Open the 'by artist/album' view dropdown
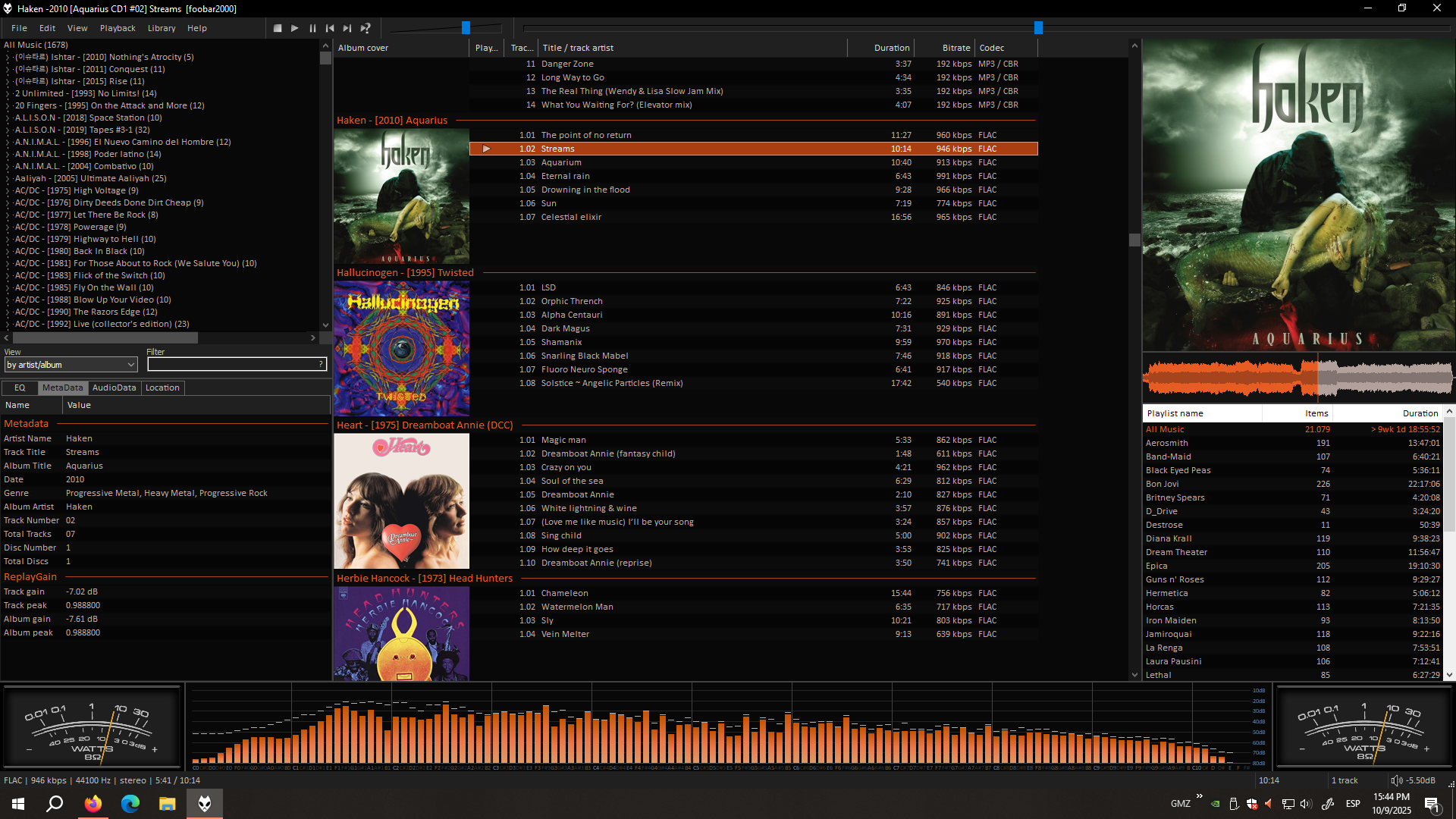Viewport: 1456px width, 819px height. 71,365
